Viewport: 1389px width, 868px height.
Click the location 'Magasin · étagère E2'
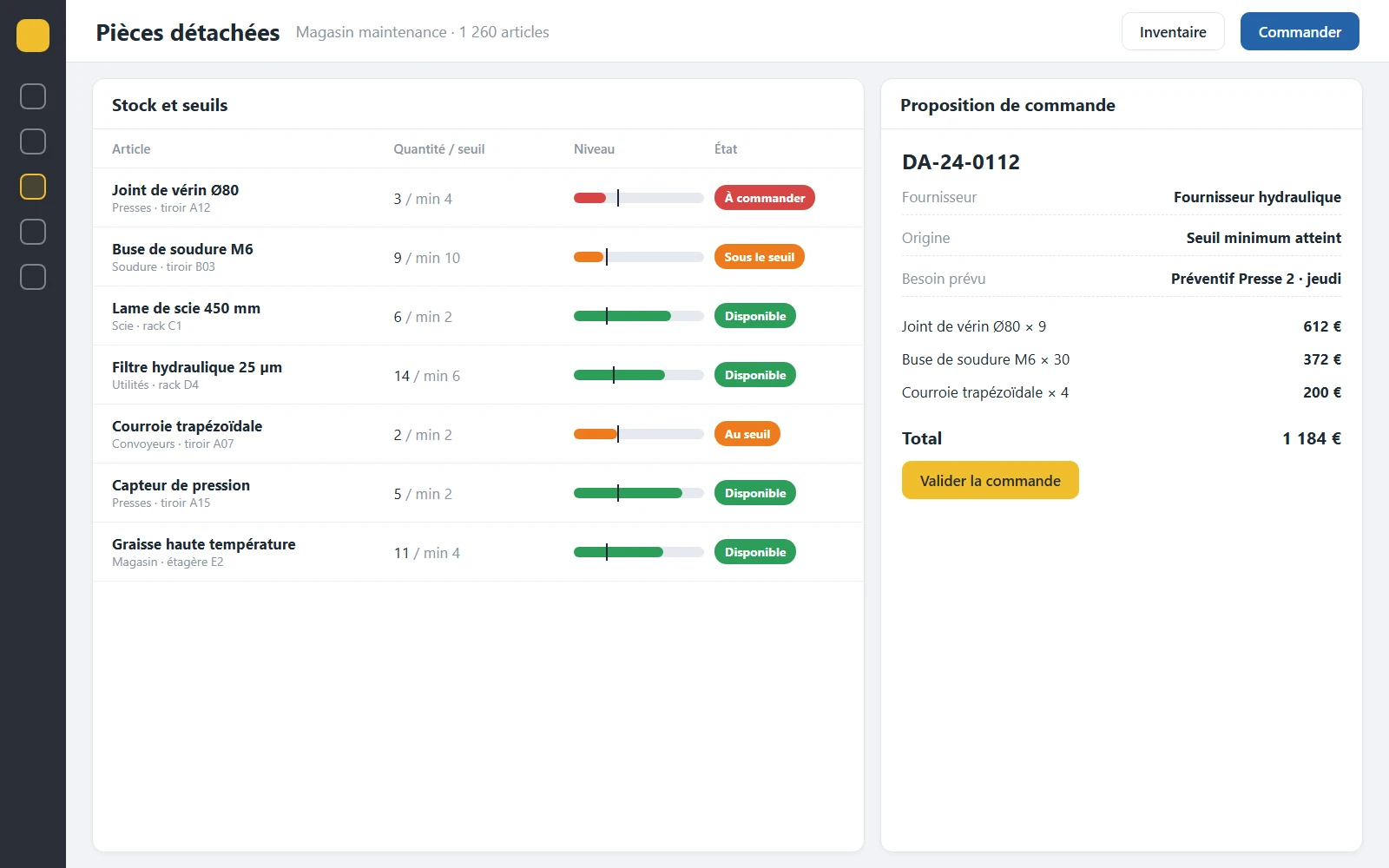[x=168, y=562]
